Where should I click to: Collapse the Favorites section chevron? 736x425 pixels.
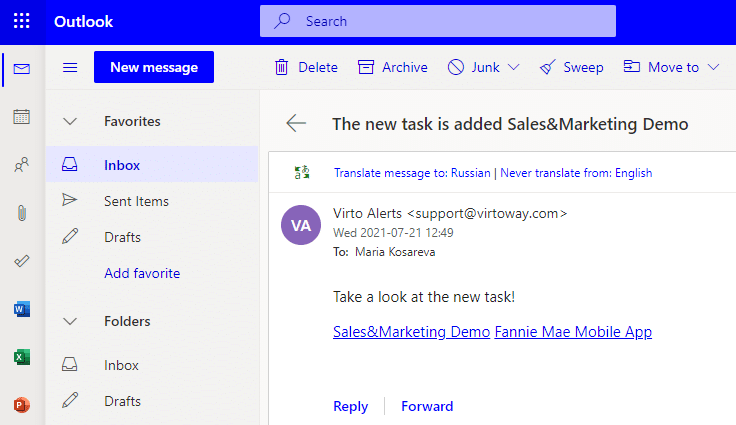pos(70,122)
